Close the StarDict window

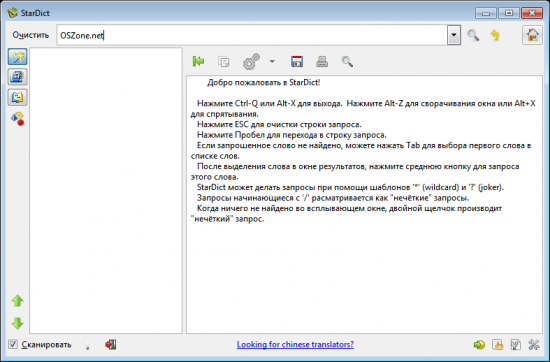pyautogui.click(x=532, y=13)
